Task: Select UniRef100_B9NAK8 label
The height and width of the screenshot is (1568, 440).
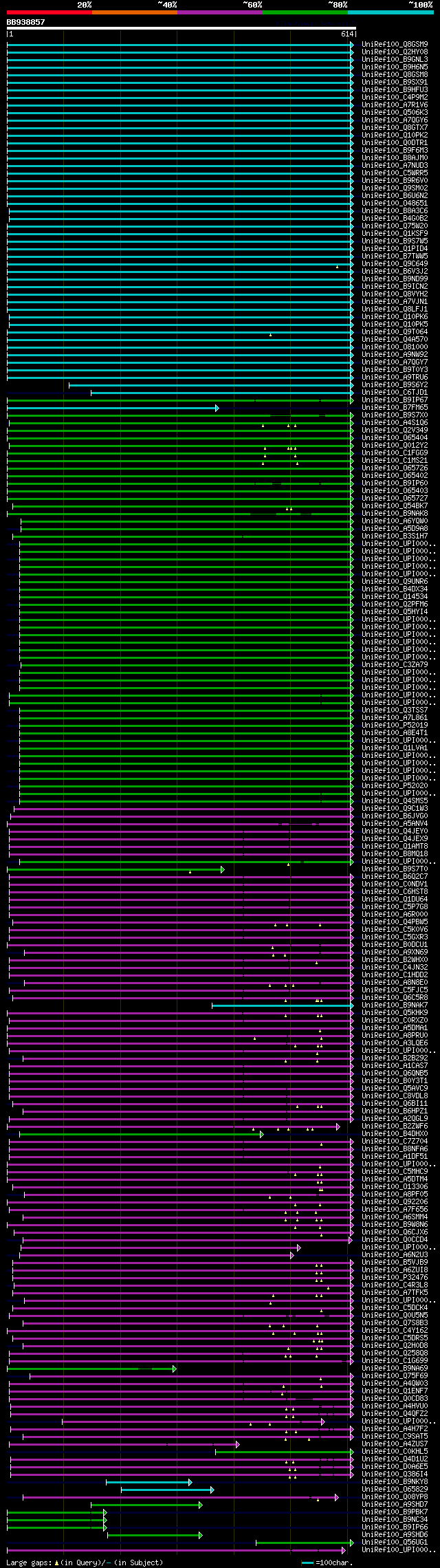Action: coord(395,514)
